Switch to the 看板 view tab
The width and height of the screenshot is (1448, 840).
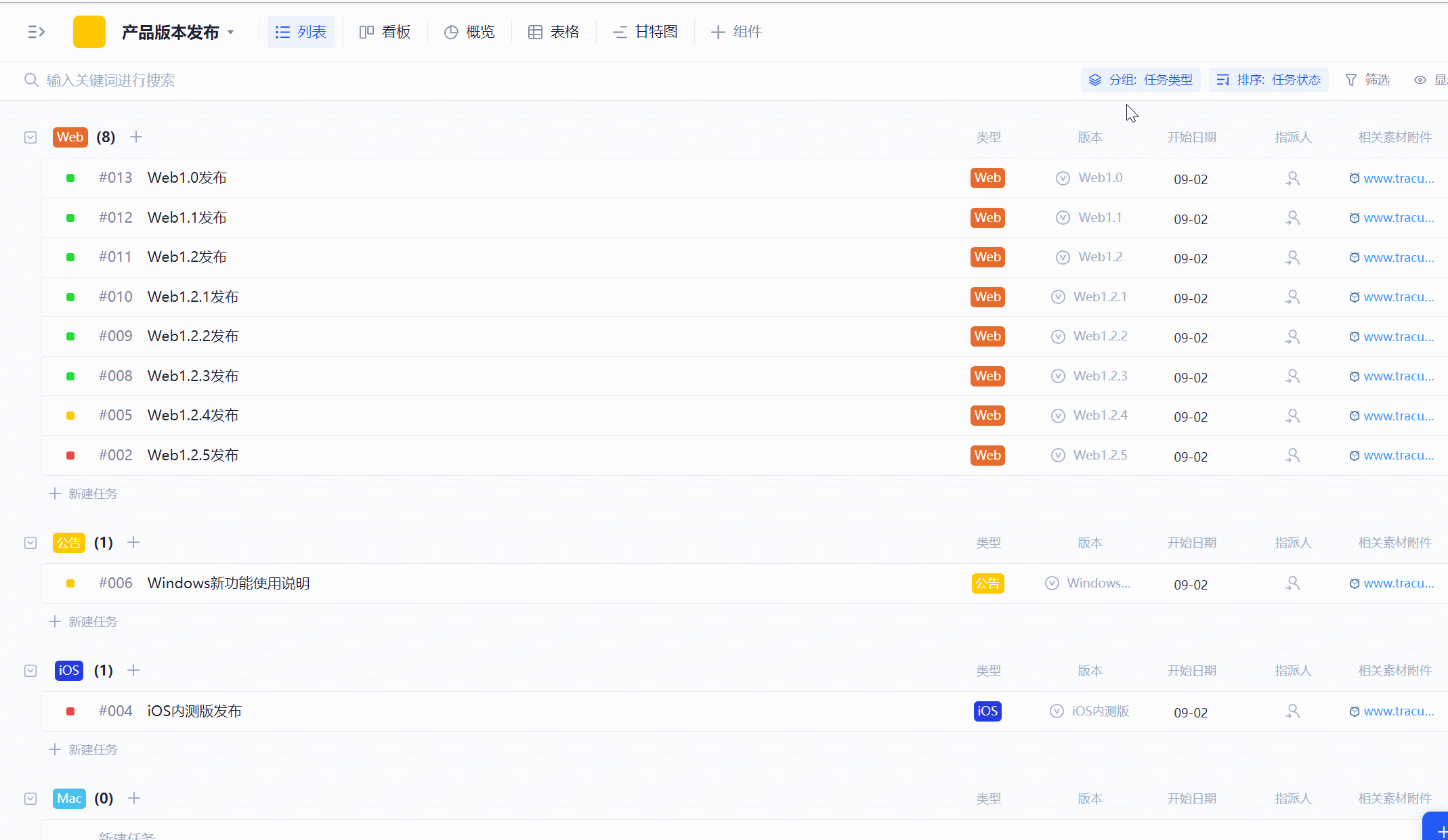pos(385,32)
